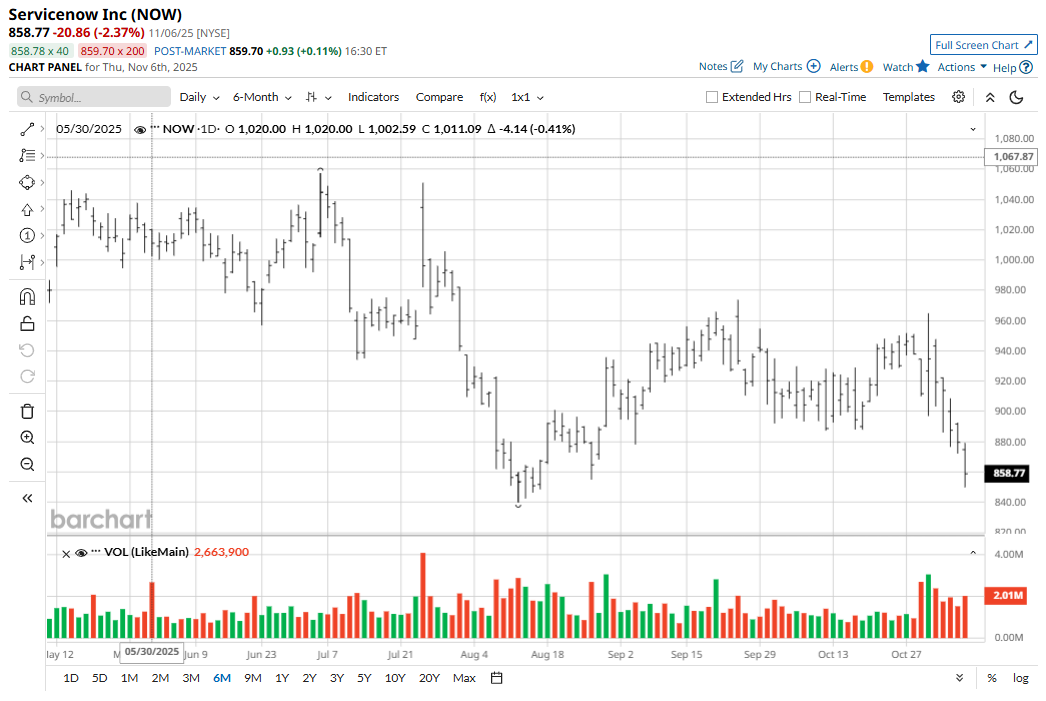This screenshot has width=1046, height=701.
Task: Open the date range calendar picker
Action: click(x=496, y=678)
